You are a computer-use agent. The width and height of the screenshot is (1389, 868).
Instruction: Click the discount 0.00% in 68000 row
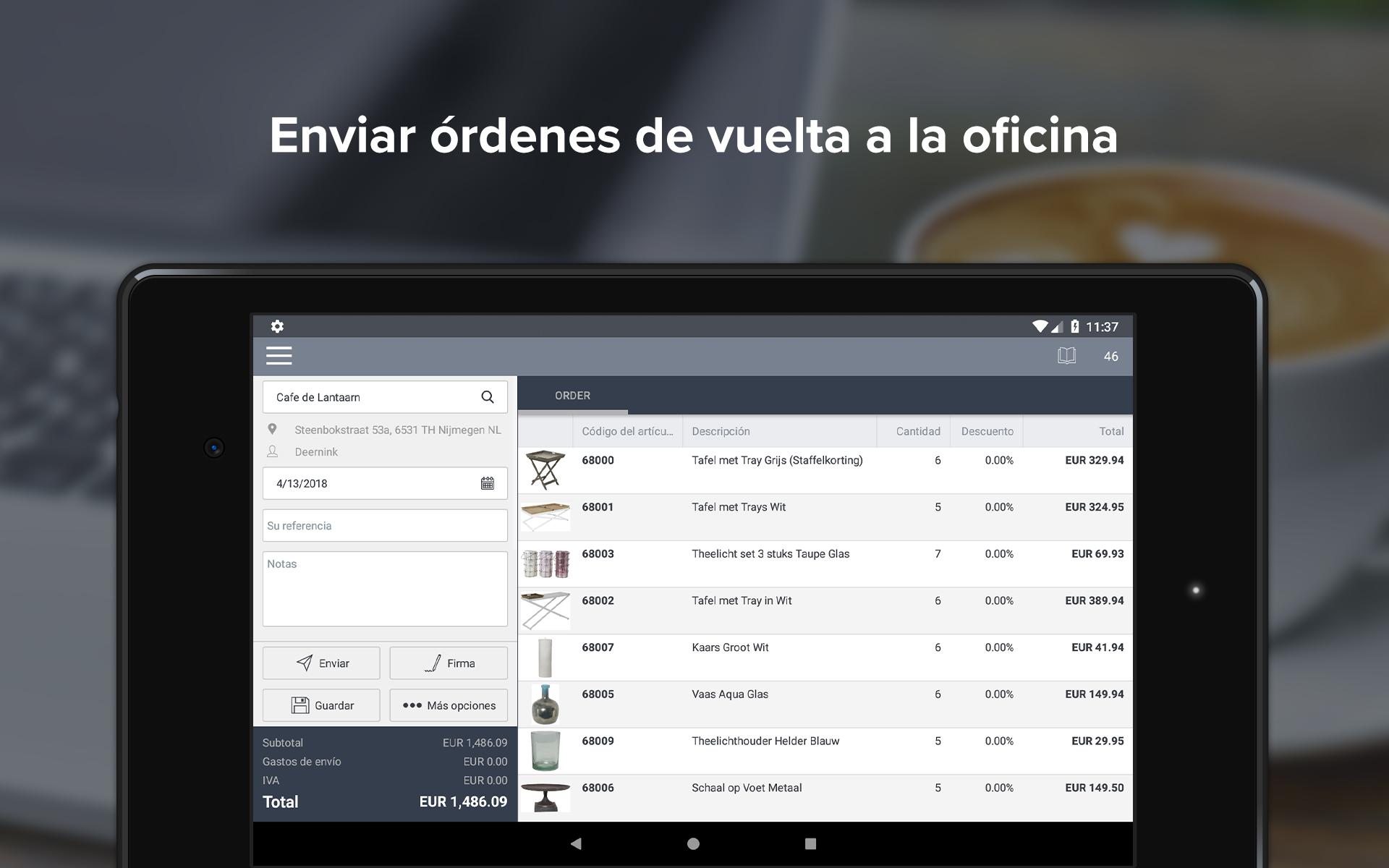click(x=999, y=460)
